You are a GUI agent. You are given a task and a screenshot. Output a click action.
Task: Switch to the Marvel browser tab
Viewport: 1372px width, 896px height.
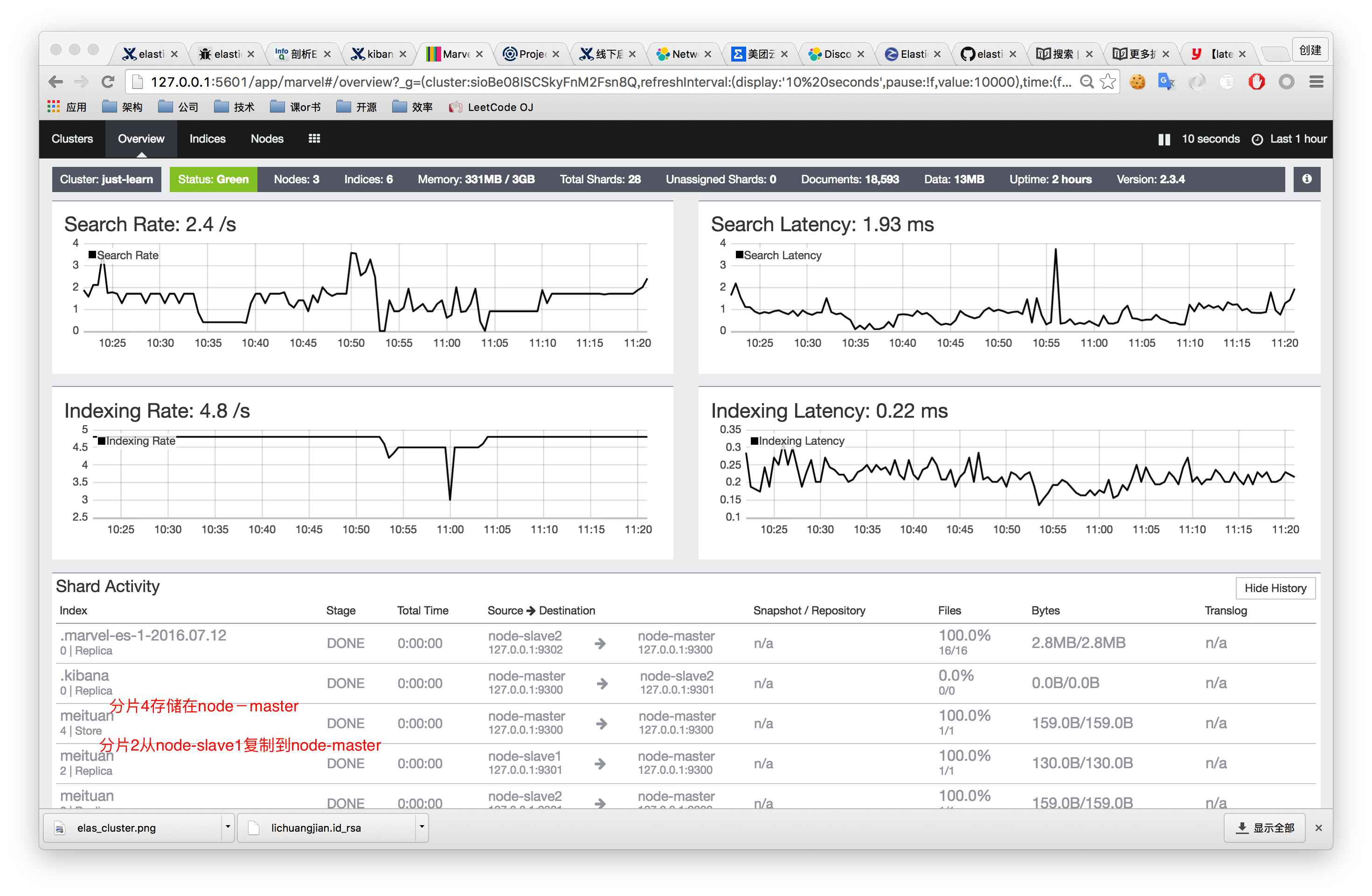(x=456, y=54)
